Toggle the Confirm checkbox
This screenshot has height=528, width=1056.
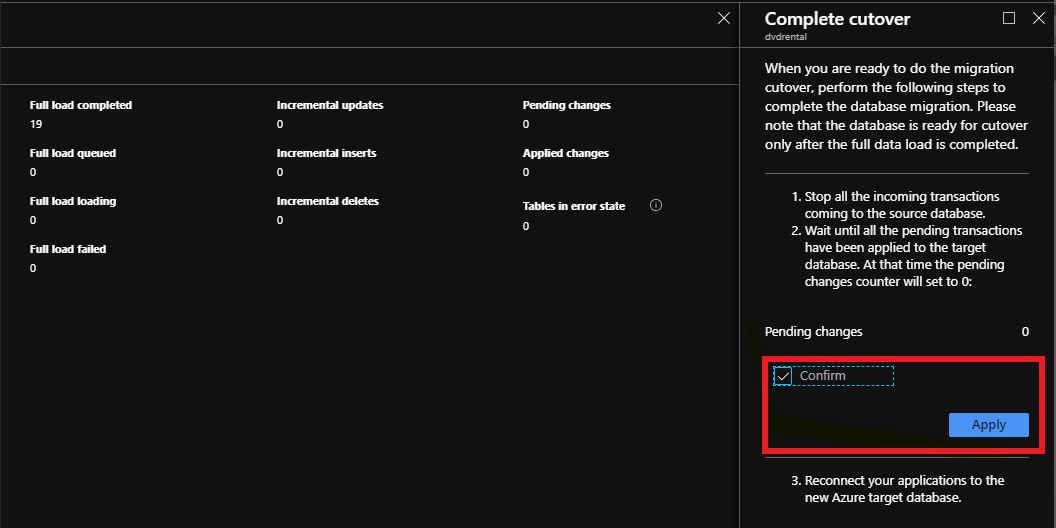(x=783, y=376)
